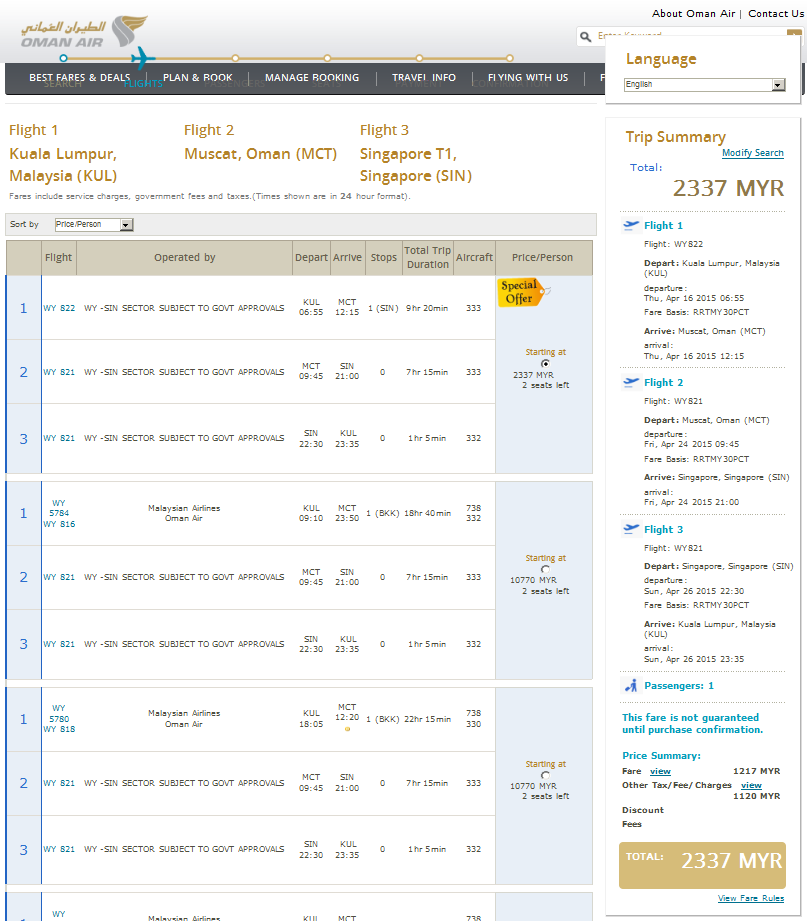Viewport: 807px width, 921px height.
Task: Open Flying With Us menu
Action: click(528, 78)
